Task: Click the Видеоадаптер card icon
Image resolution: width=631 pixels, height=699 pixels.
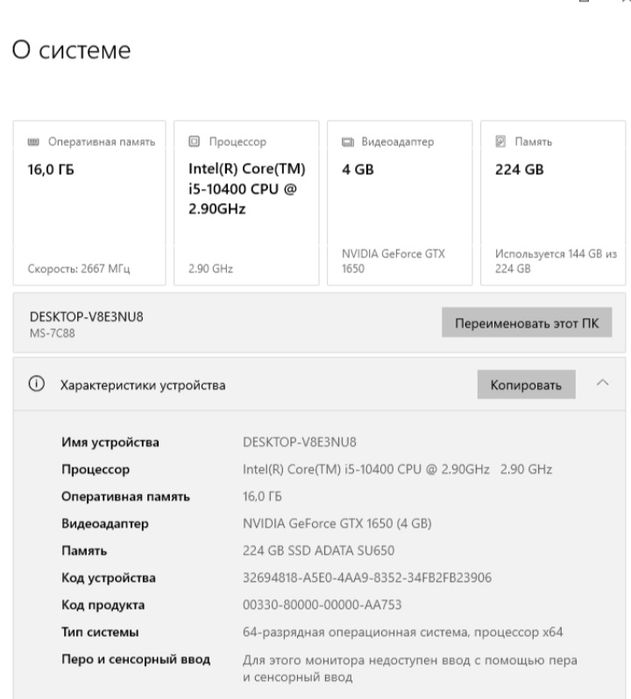Action: (347, 142)
